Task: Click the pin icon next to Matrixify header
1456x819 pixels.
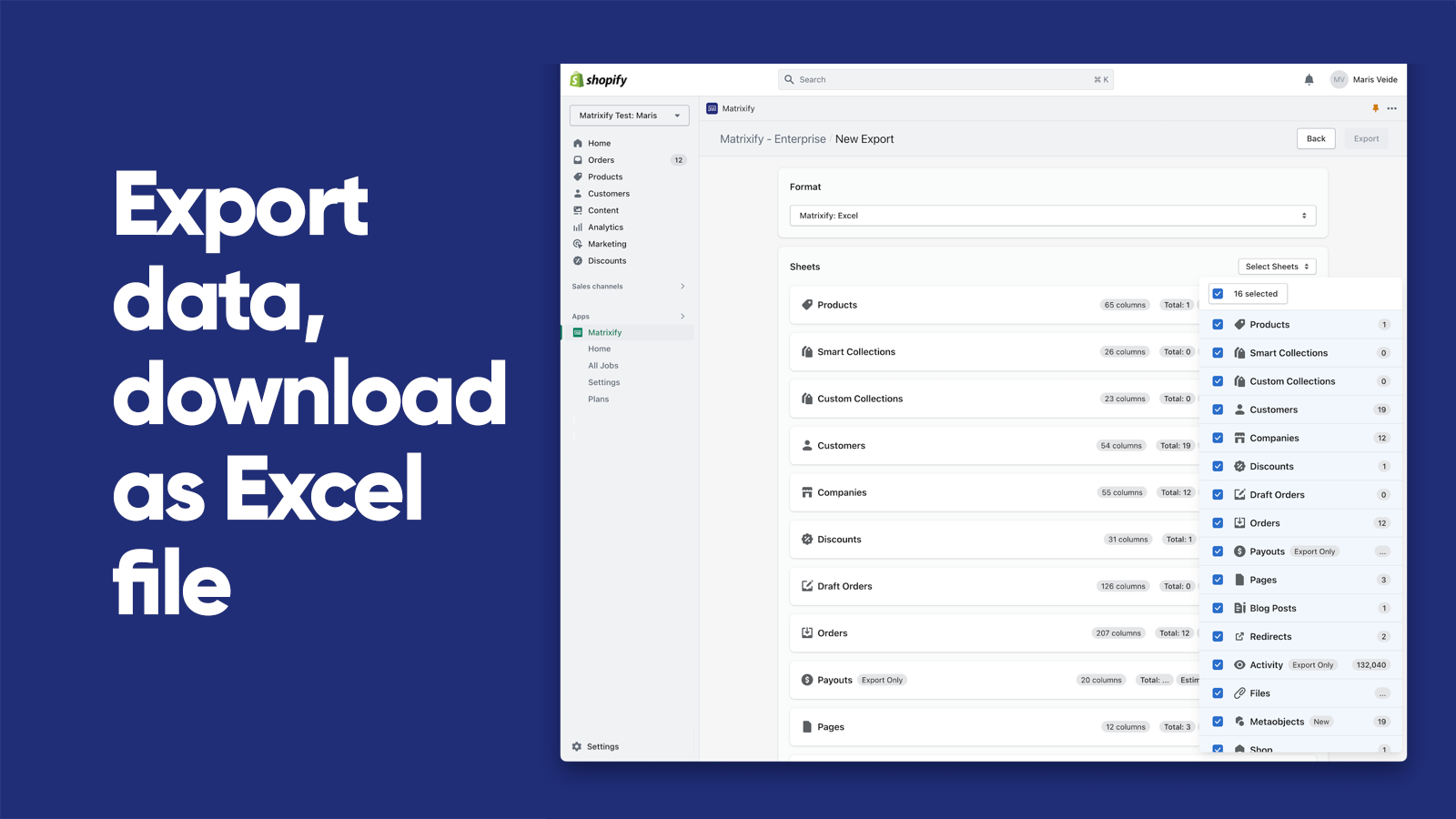Action: (x=1377, y=108)
